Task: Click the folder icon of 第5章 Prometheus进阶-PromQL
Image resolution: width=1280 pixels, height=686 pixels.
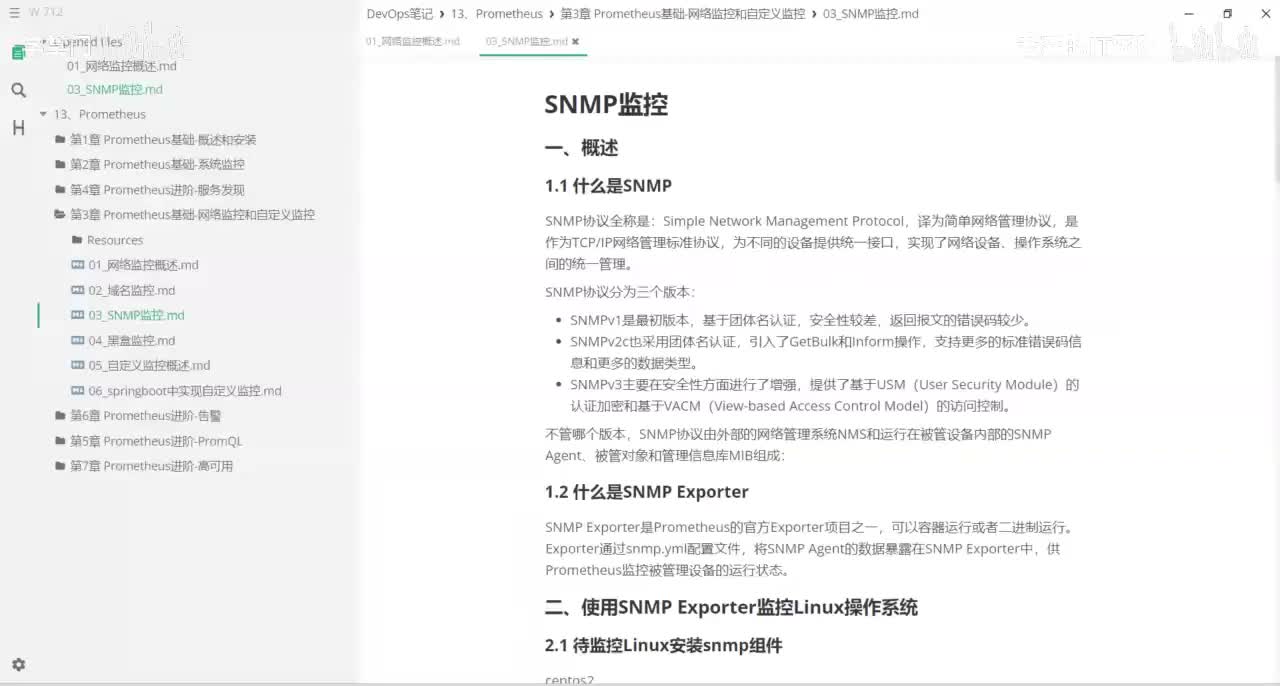Action: coord(60,441)
